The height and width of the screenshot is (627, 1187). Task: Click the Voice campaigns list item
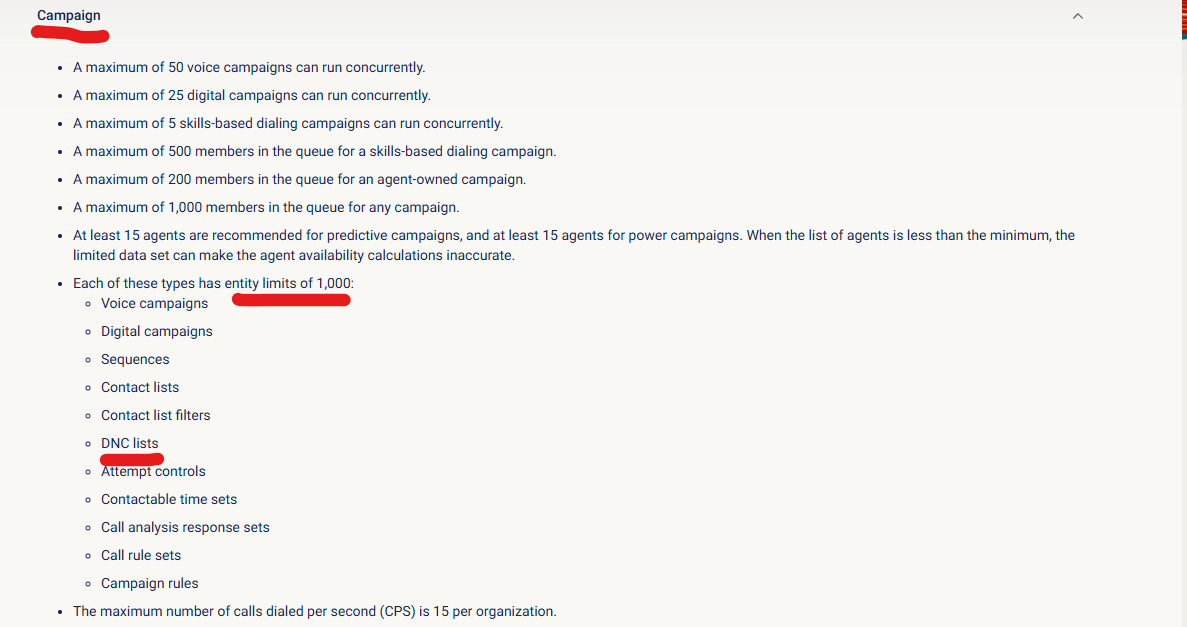point(155,303)
